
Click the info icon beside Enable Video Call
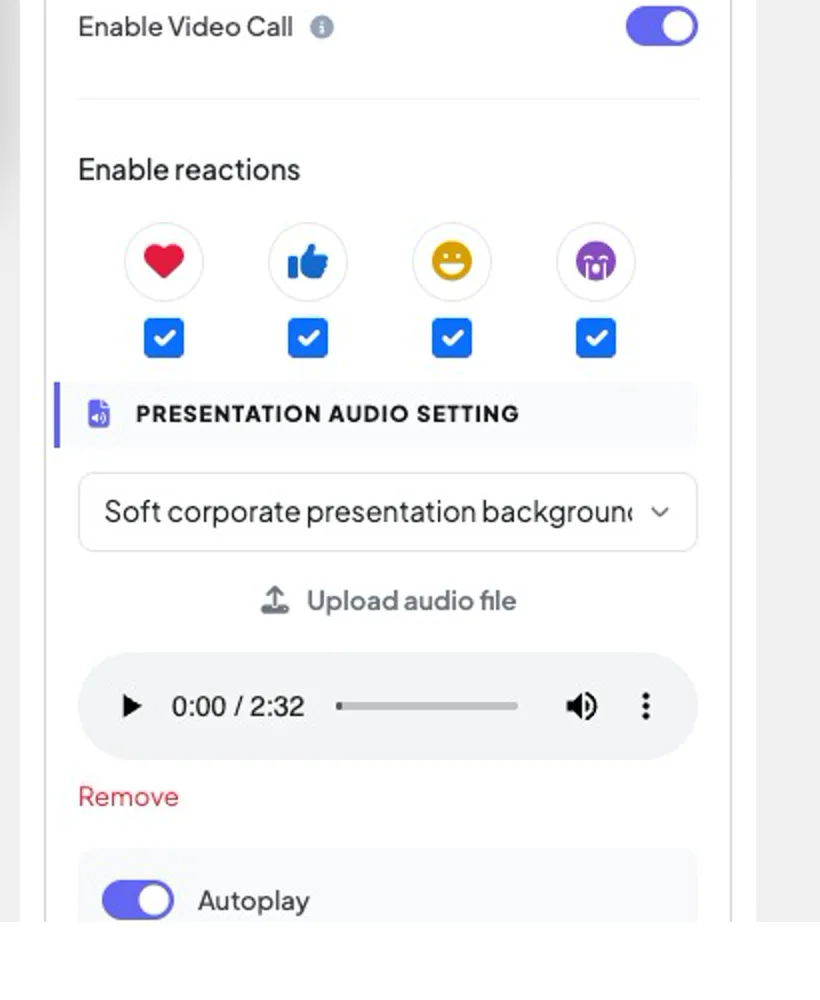[321, 27]
